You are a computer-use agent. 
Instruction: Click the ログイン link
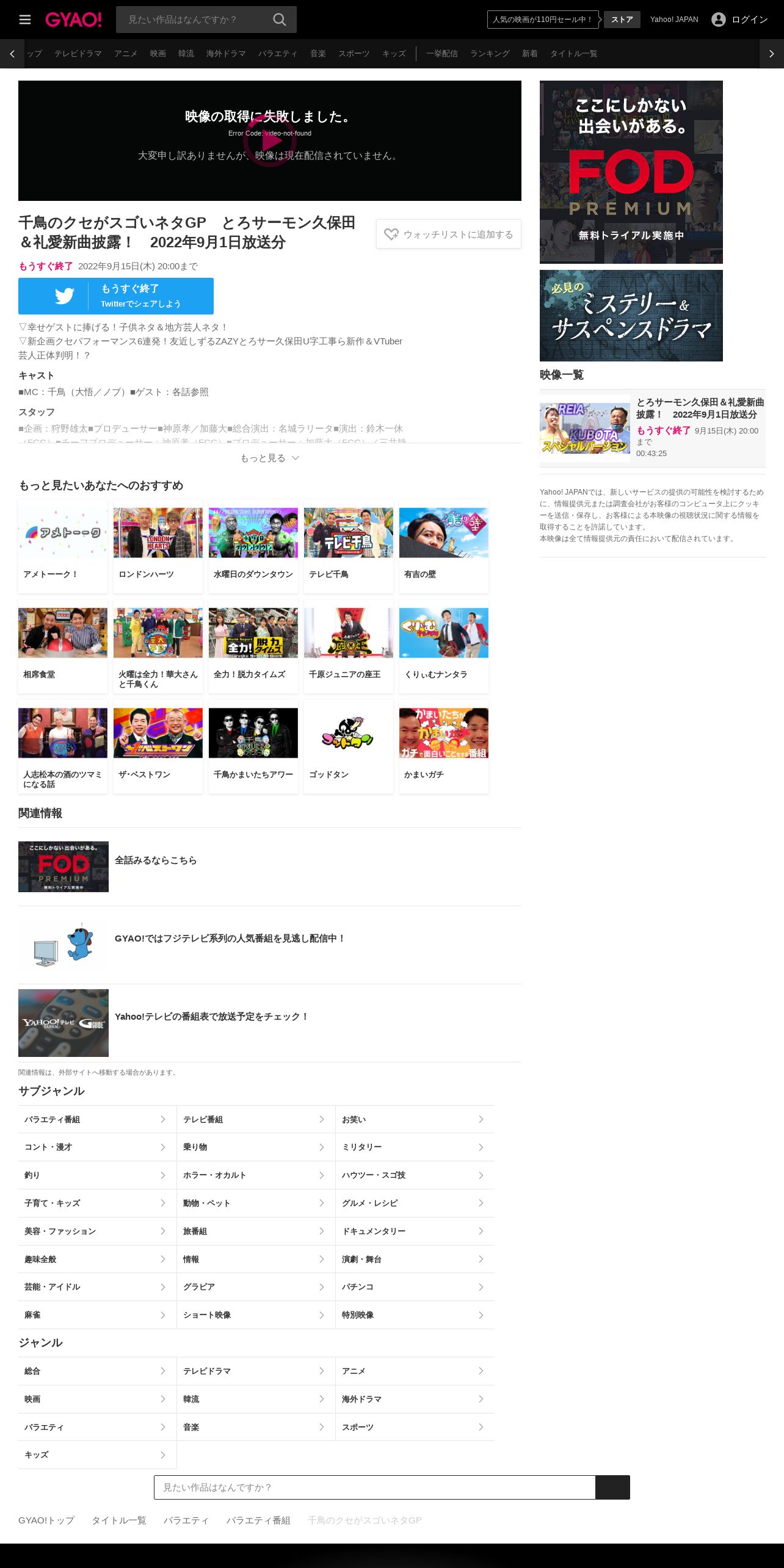point(750,20)
